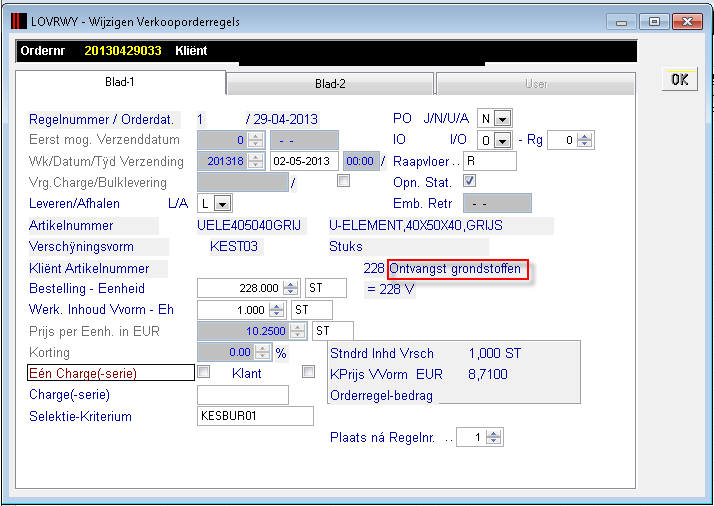
Task: Click the Korting 0.00 spinner
Action: click(x=263, y=353)
